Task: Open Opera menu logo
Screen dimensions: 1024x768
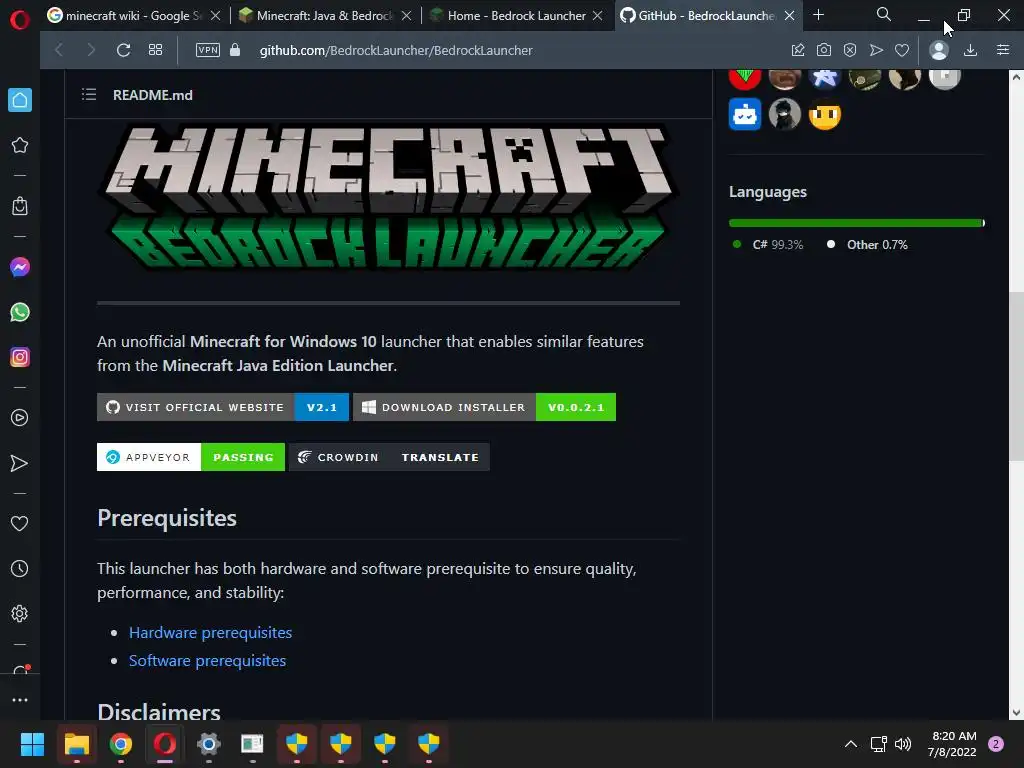Action: tap(20, 20)
